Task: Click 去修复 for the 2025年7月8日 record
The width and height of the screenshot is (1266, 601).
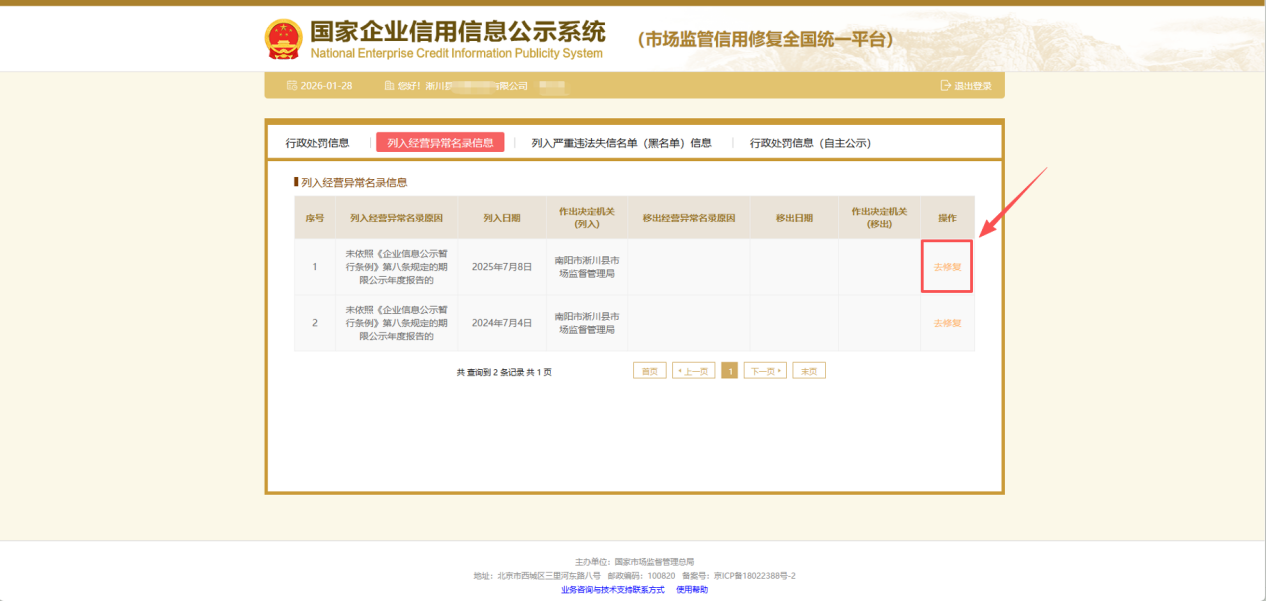Action: tap(947, 267)
